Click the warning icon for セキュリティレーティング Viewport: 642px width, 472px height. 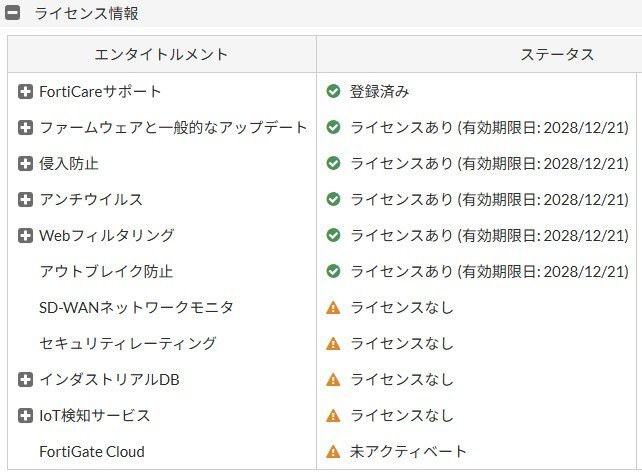334,344
